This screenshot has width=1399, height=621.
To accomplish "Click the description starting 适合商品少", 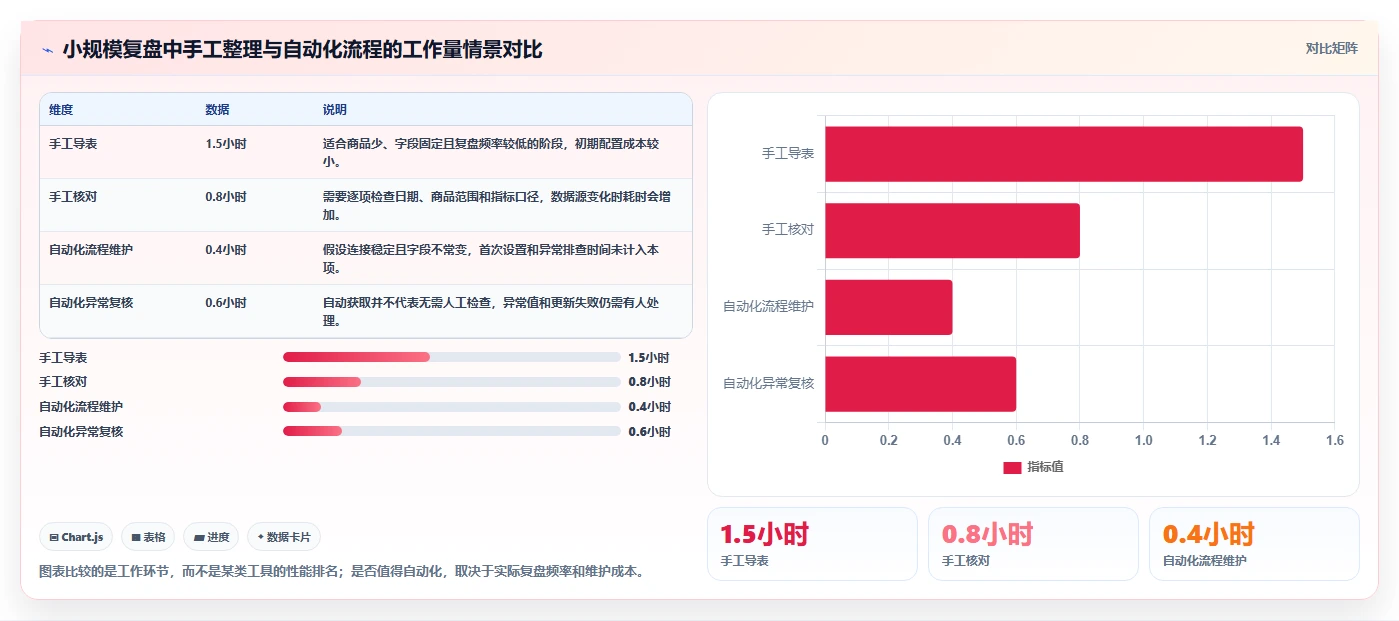I will click(x=490, y=152).
